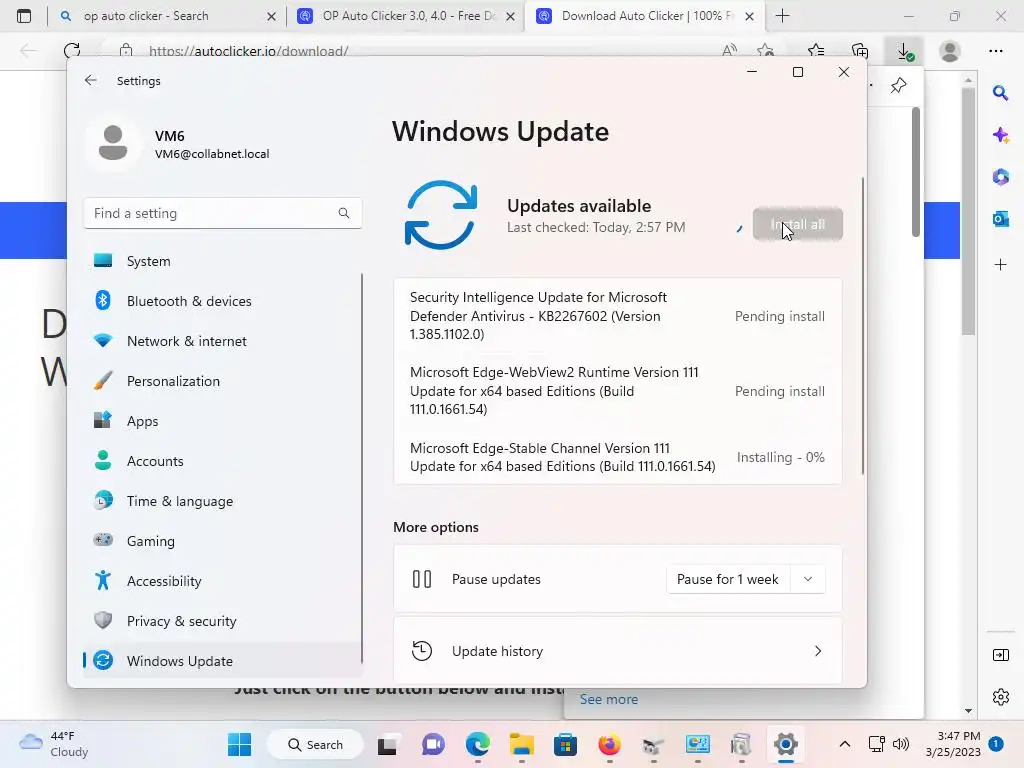Select Security Intelligence Update KB2267602 entry
This screenshot has width=1024, height=768.
(618, 316)
